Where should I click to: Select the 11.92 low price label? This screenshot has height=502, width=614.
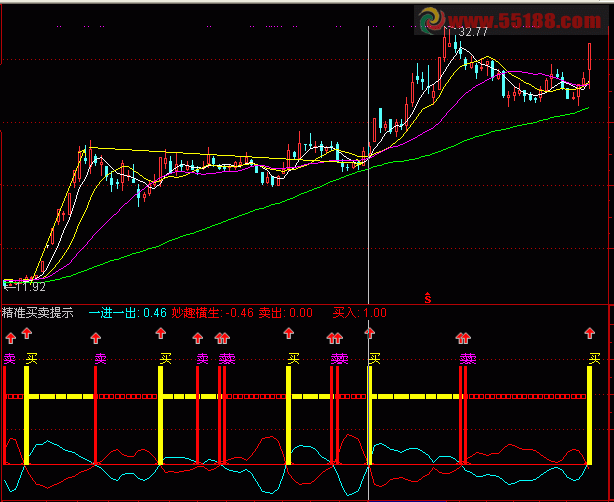pos(31,287)
